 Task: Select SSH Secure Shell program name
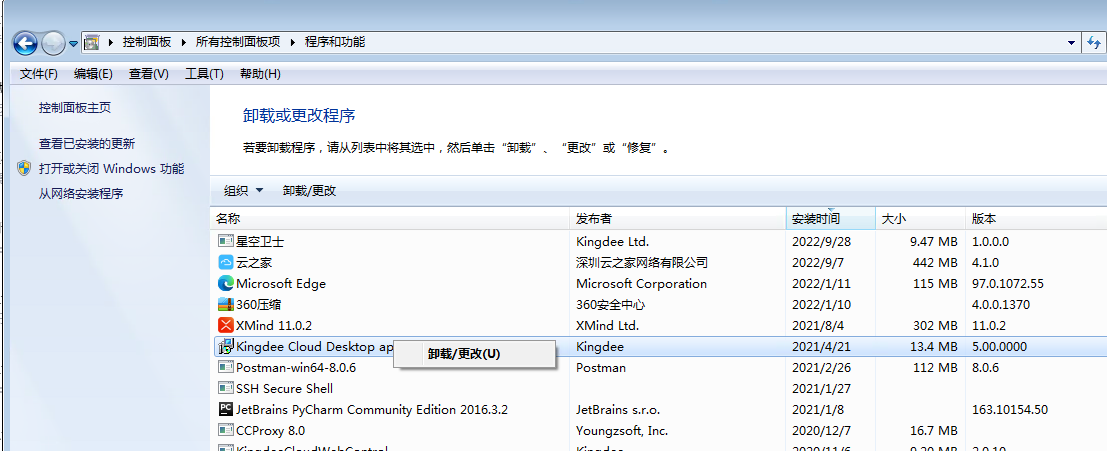[285, 388]
